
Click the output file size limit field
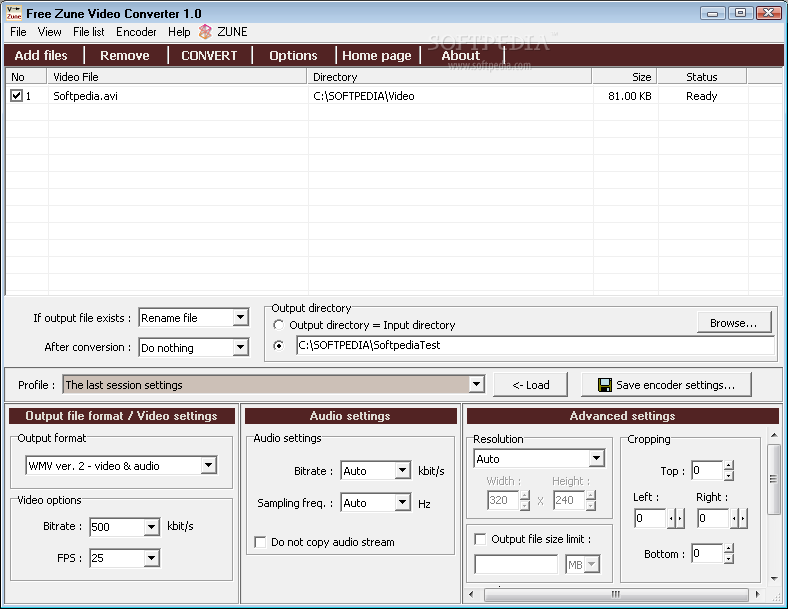pos(516,564)
